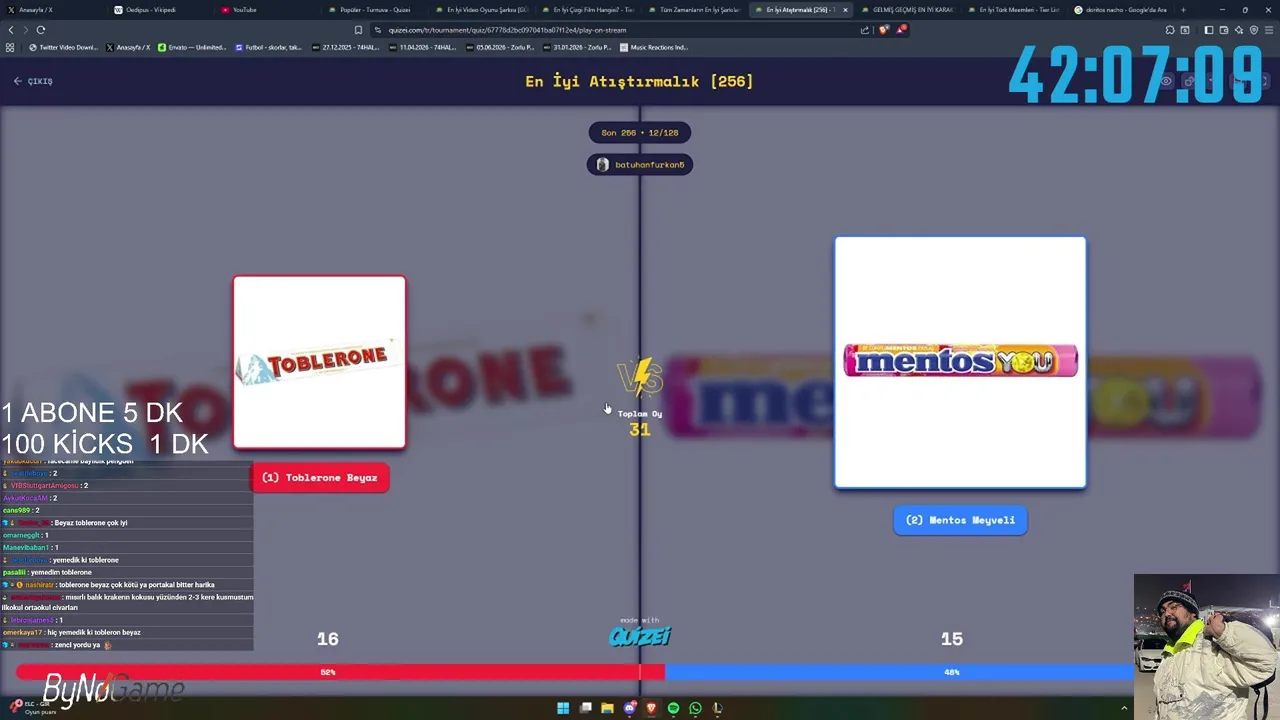Open Discord from the taskbar
This screenshot has width=1280, height=720.
click(629, 708)
